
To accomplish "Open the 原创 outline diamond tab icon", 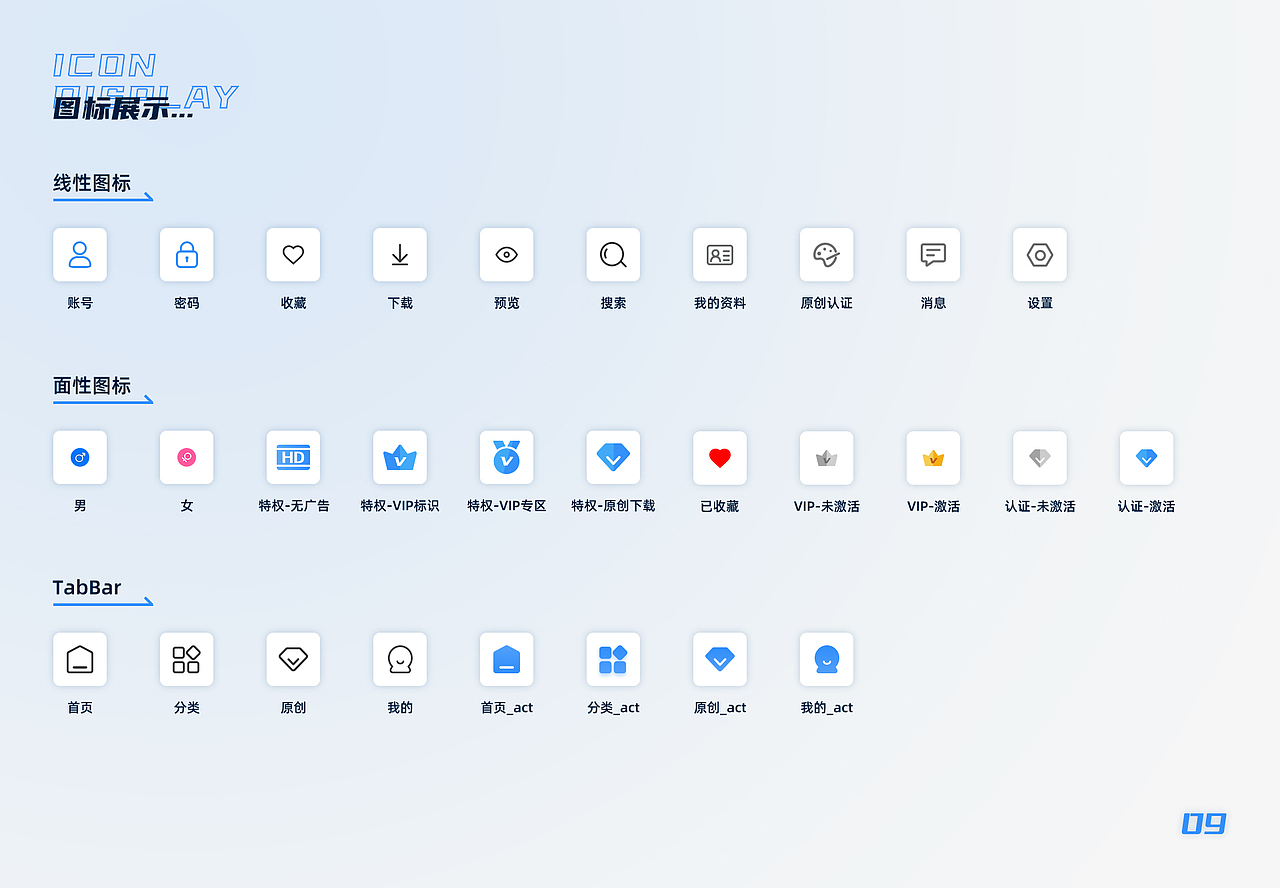I will tap(293, 660).
